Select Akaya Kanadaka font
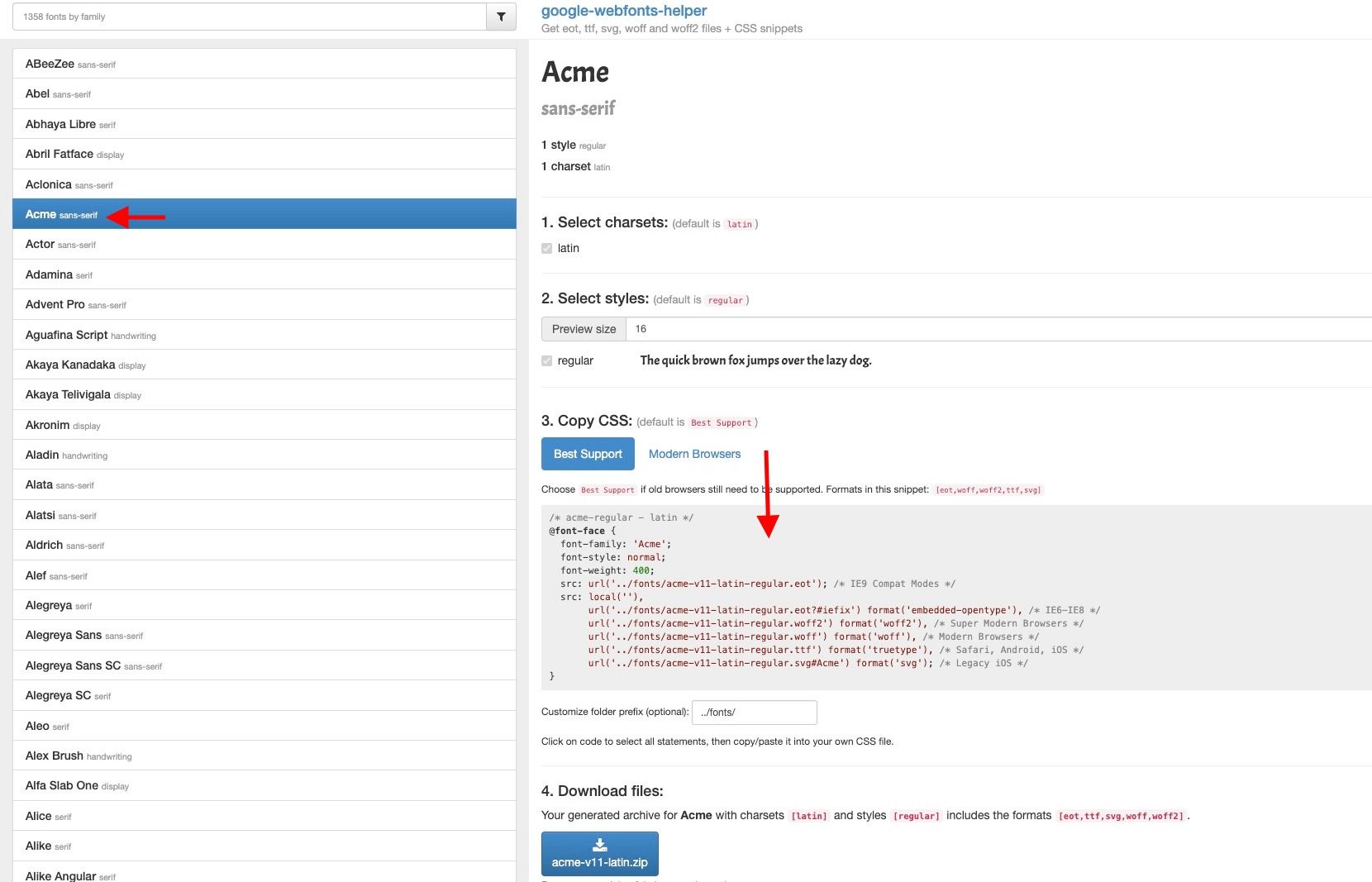 [264, 365]
